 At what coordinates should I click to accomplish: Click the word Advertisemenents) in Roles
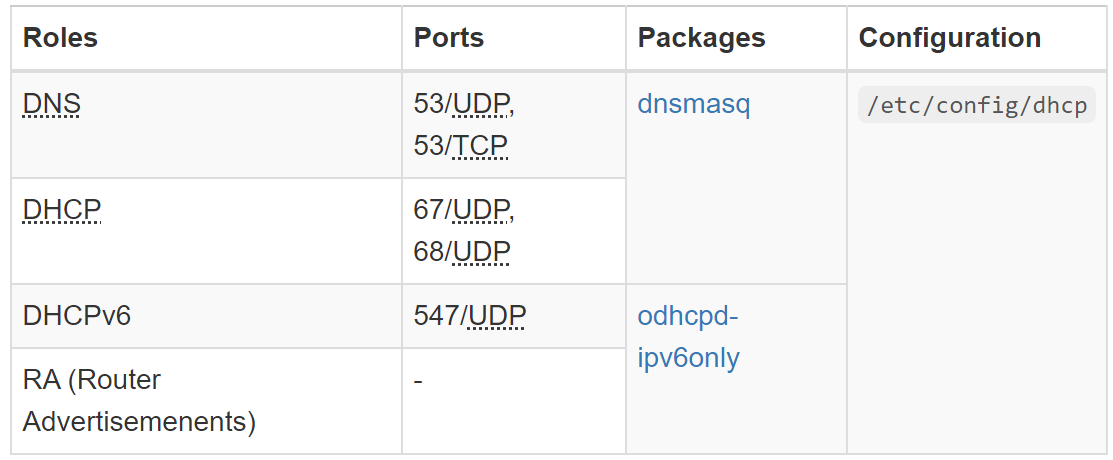pos(139,422)
